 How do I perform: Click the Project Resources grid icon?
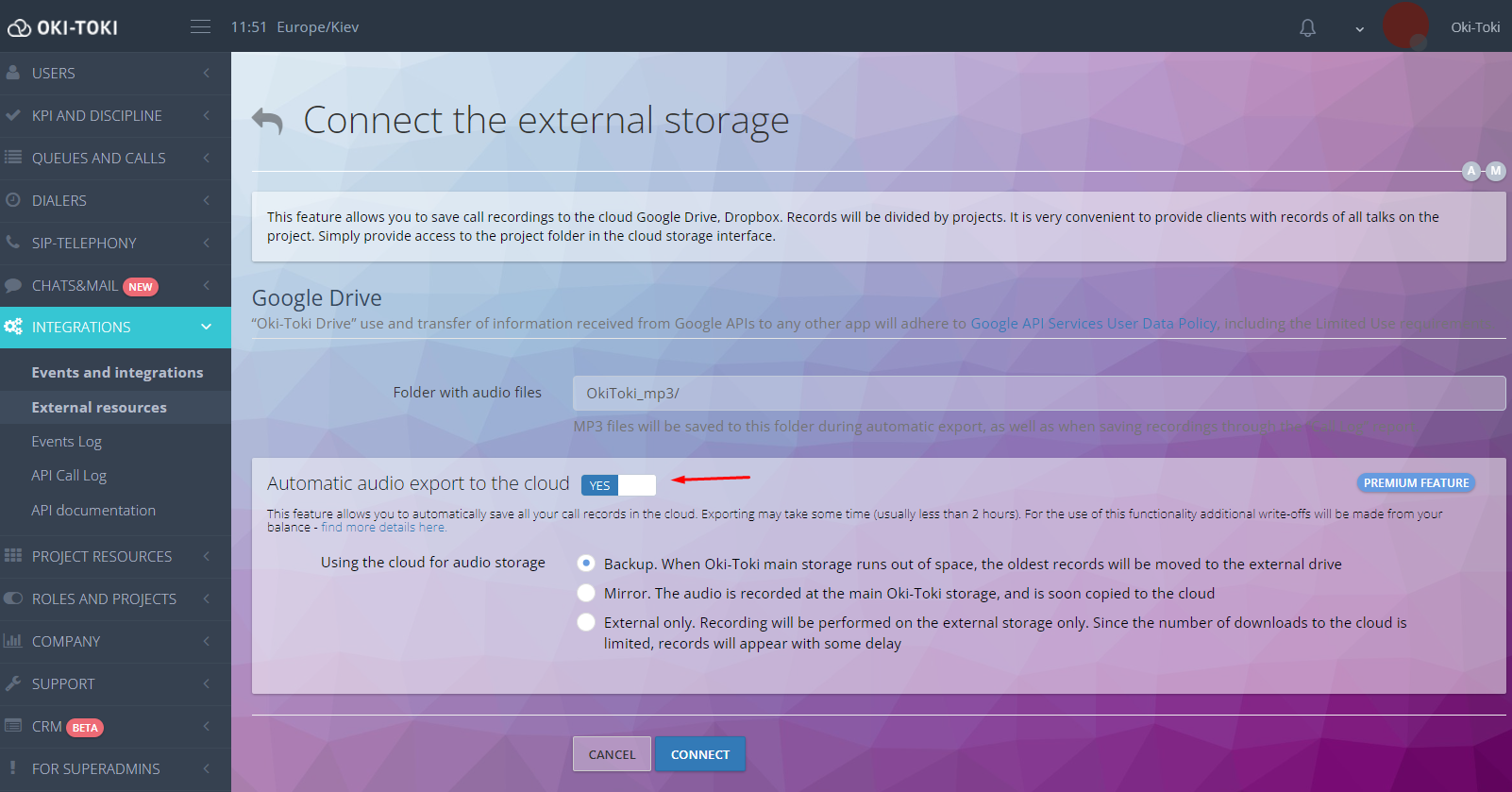13,556
